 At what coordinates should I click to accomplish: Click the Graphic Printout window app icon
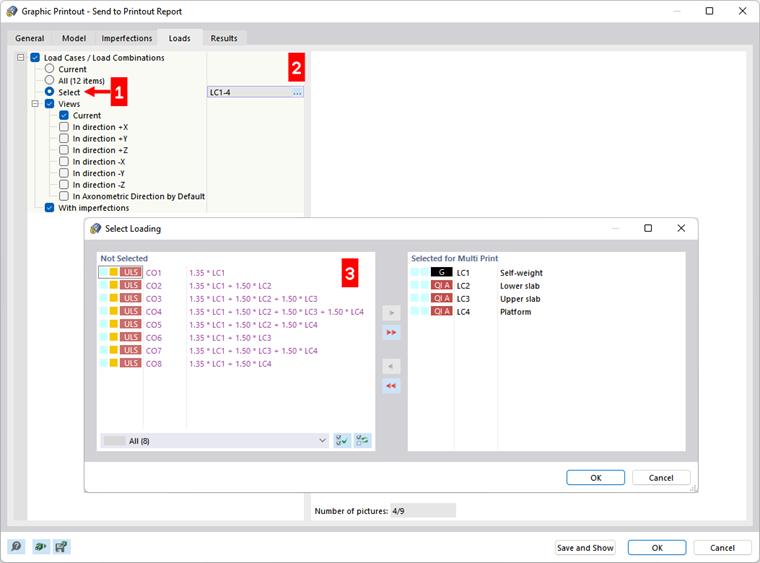coord(12,11)
